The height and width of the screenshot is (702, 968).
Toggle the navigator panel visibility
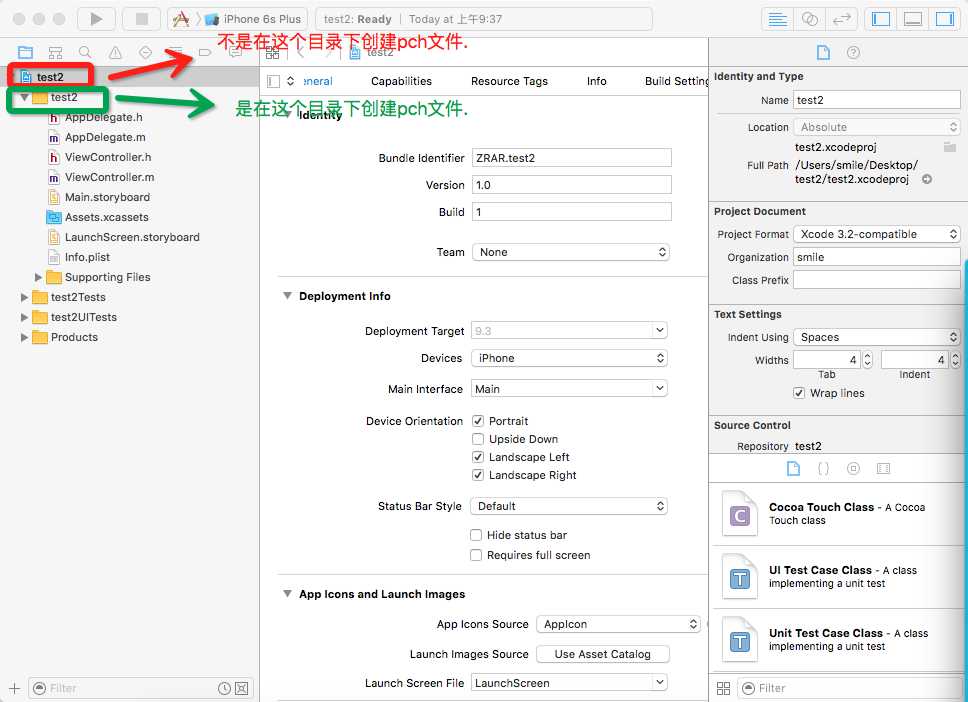point(880,19)
